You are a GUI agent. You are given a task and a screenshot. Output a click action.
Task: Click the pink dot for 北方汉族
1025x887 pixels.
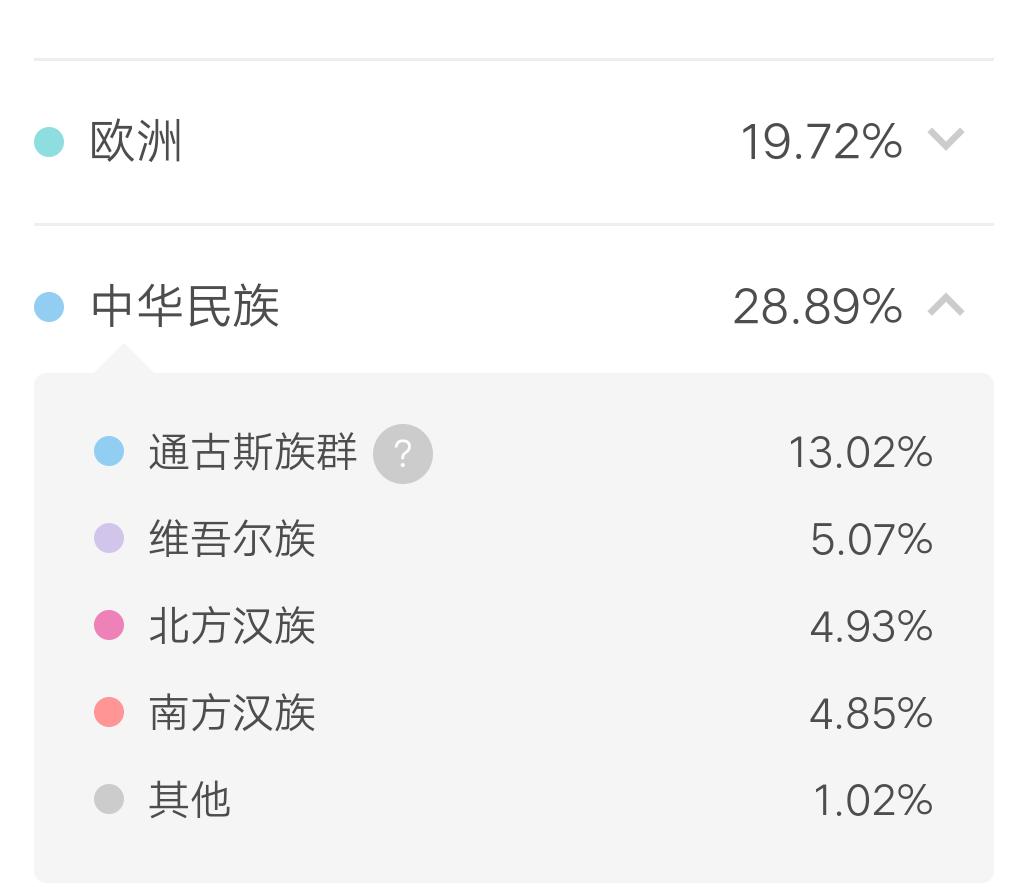click(x=109, y=625)
